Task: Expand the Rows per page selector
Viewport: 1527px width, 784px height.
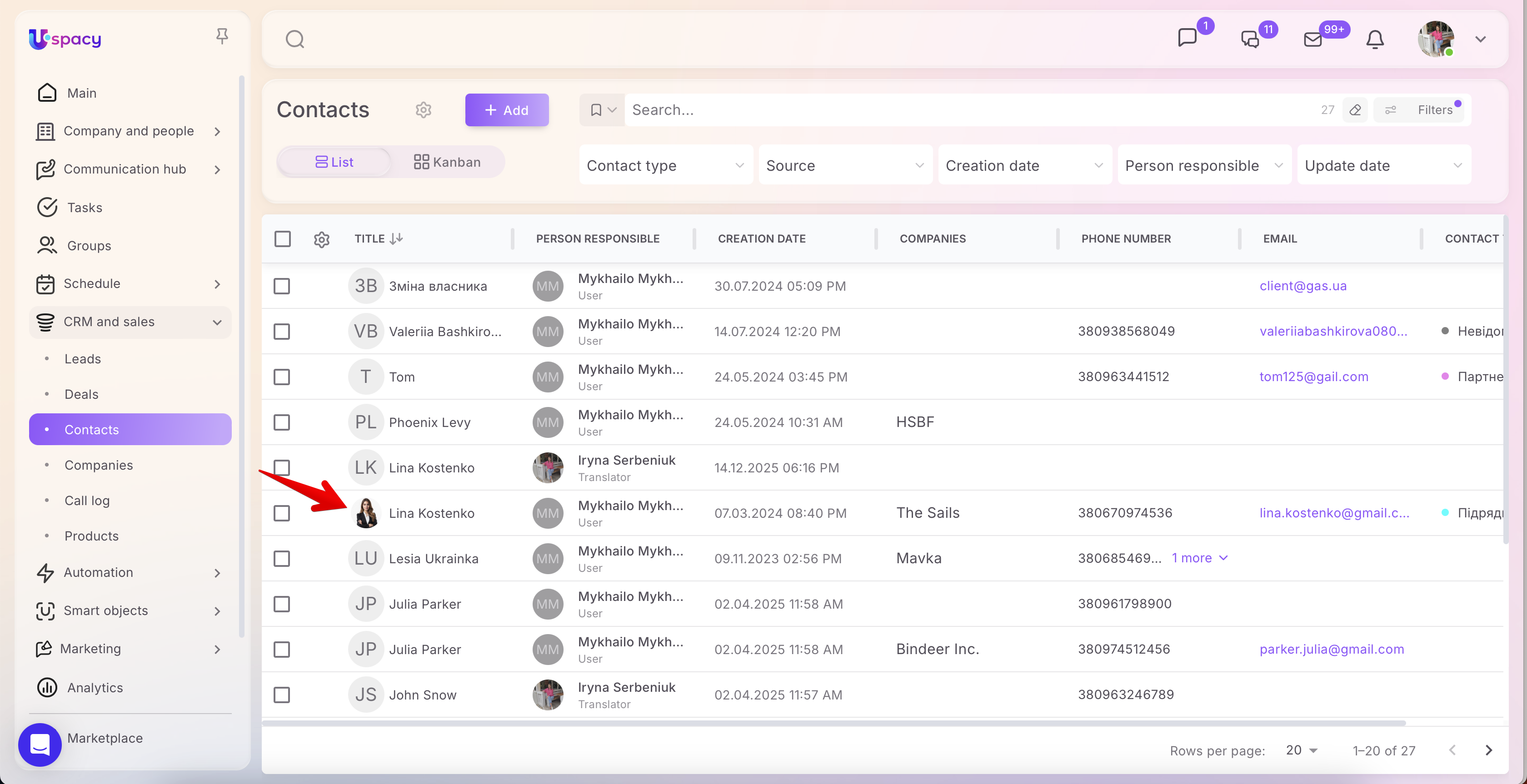Action: coord(1301,750)
